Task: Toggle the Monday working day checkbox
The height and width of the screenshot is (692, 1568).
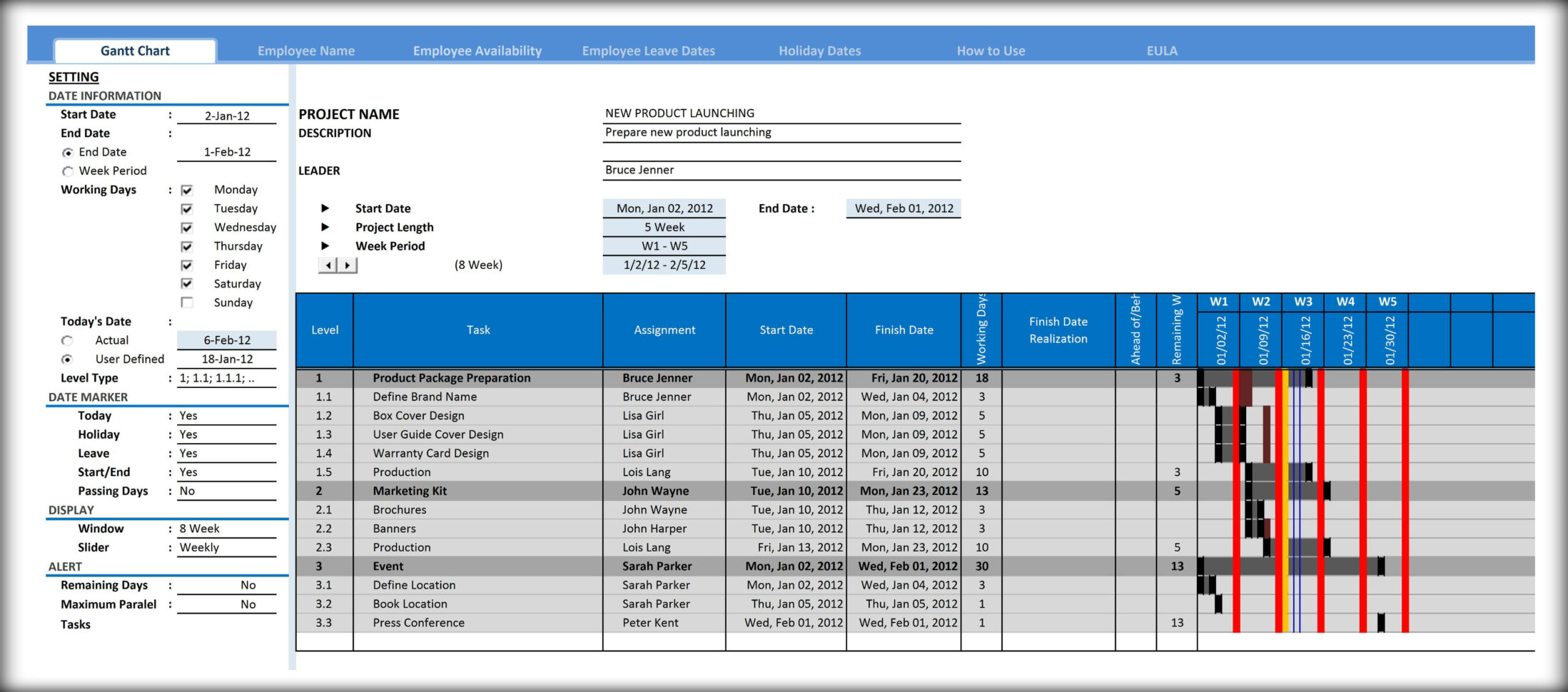Action: (x=187, y=190)
